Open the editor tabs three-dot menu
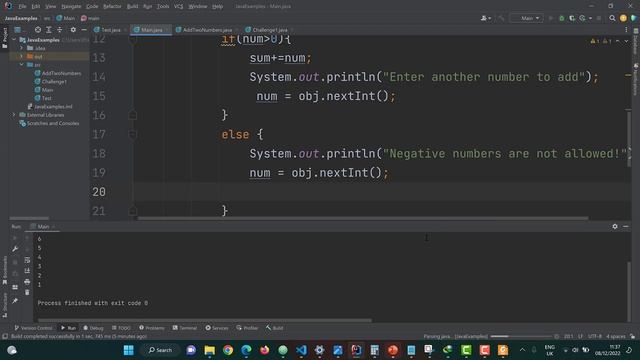The width and height of the screenshot is (640, 360). click(626, 30)
